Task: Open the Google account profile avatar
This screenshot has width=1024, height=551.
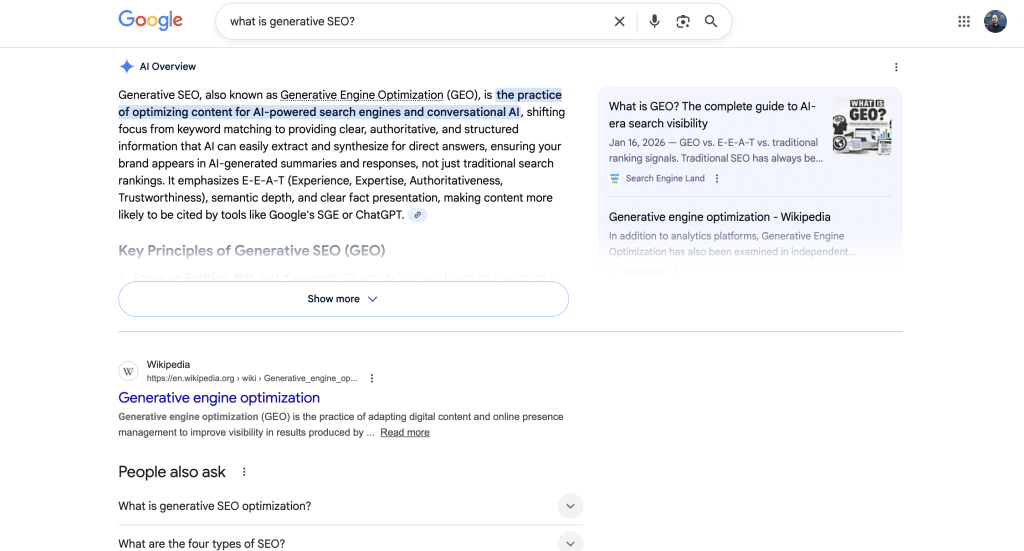Action: [x=995, y=22]
